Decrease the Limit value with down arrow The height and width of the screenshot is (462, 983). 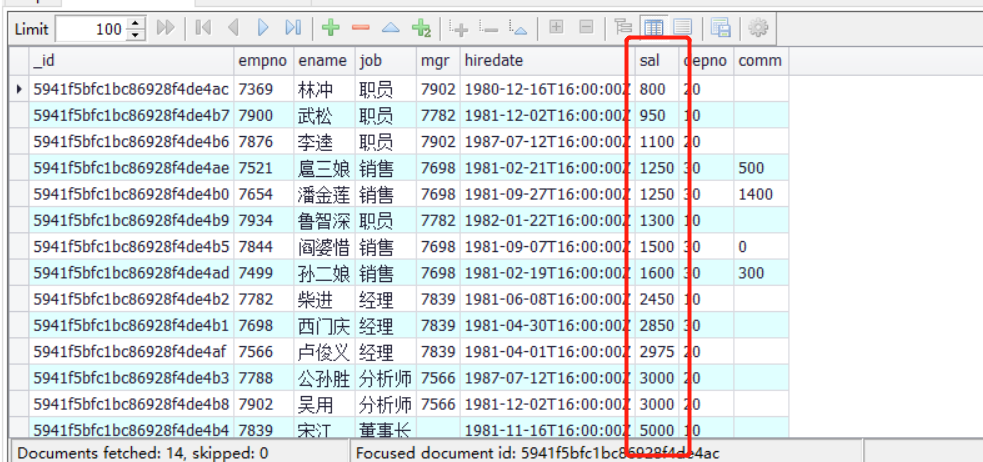(x=135, y=34)
